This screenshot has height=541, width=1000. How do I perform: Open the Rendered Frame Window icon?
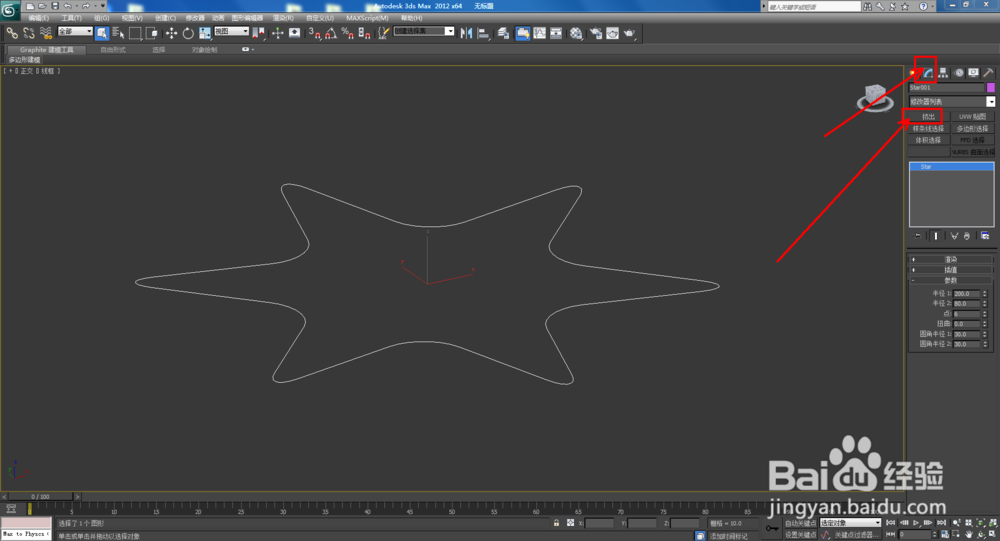pos(612,33)
